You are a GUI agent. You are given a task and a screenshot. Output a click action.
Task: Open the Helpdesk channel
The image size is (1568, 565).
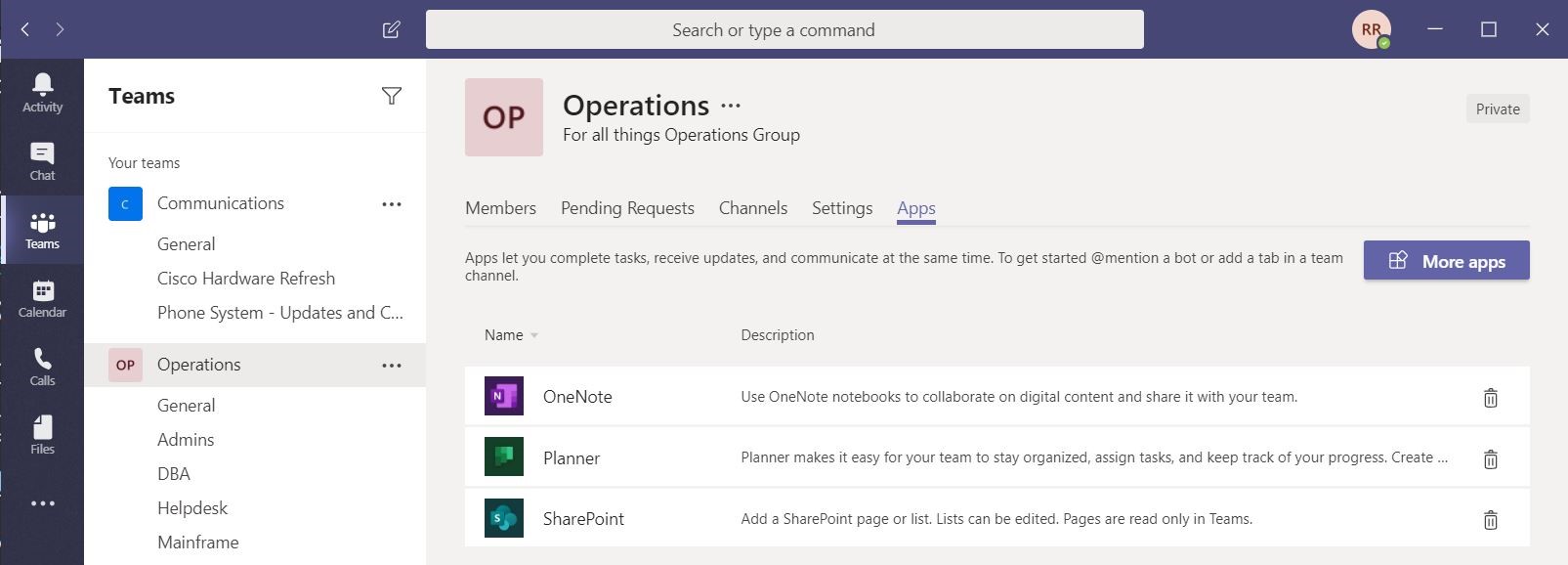pos(192,508)
